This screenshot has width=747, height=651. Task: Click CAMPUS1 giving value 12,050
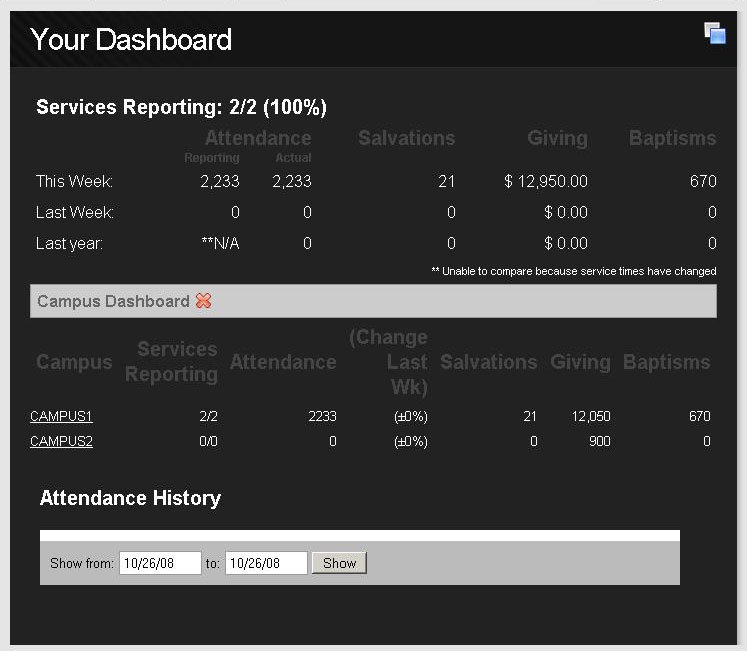pyautogui.click(x=591, y=417)
